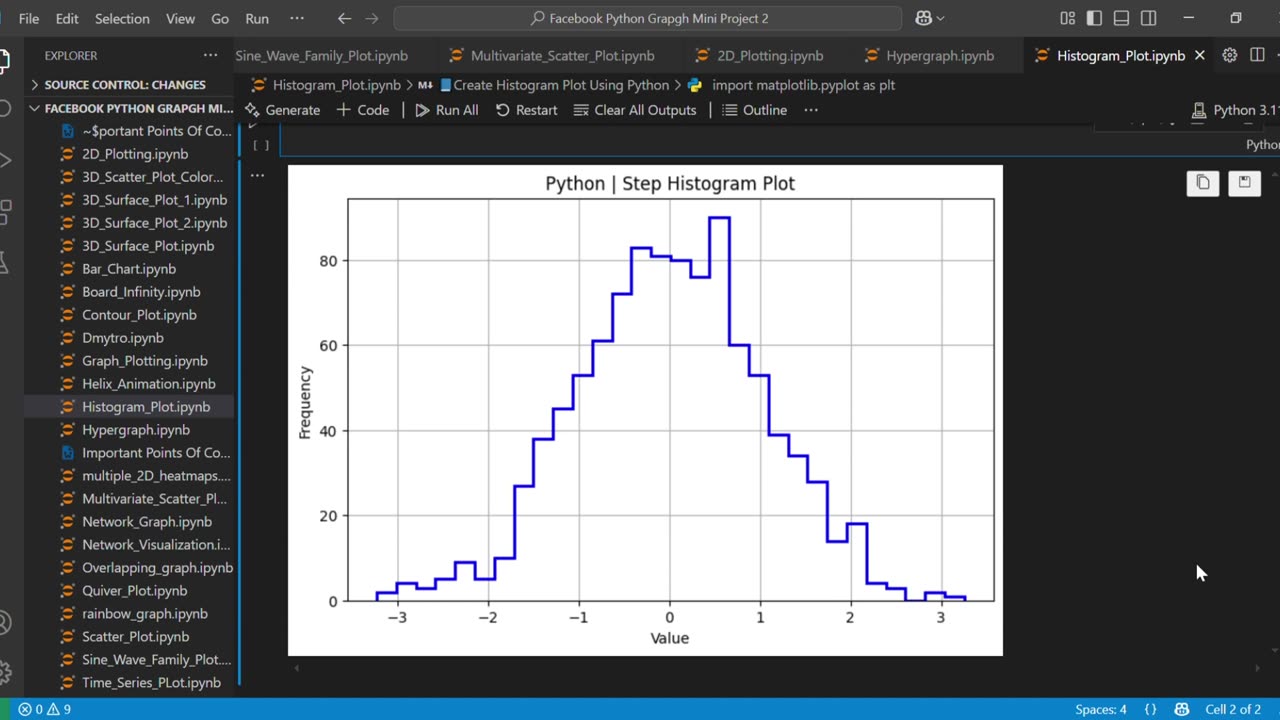Click Run All cells

[447, 110]
